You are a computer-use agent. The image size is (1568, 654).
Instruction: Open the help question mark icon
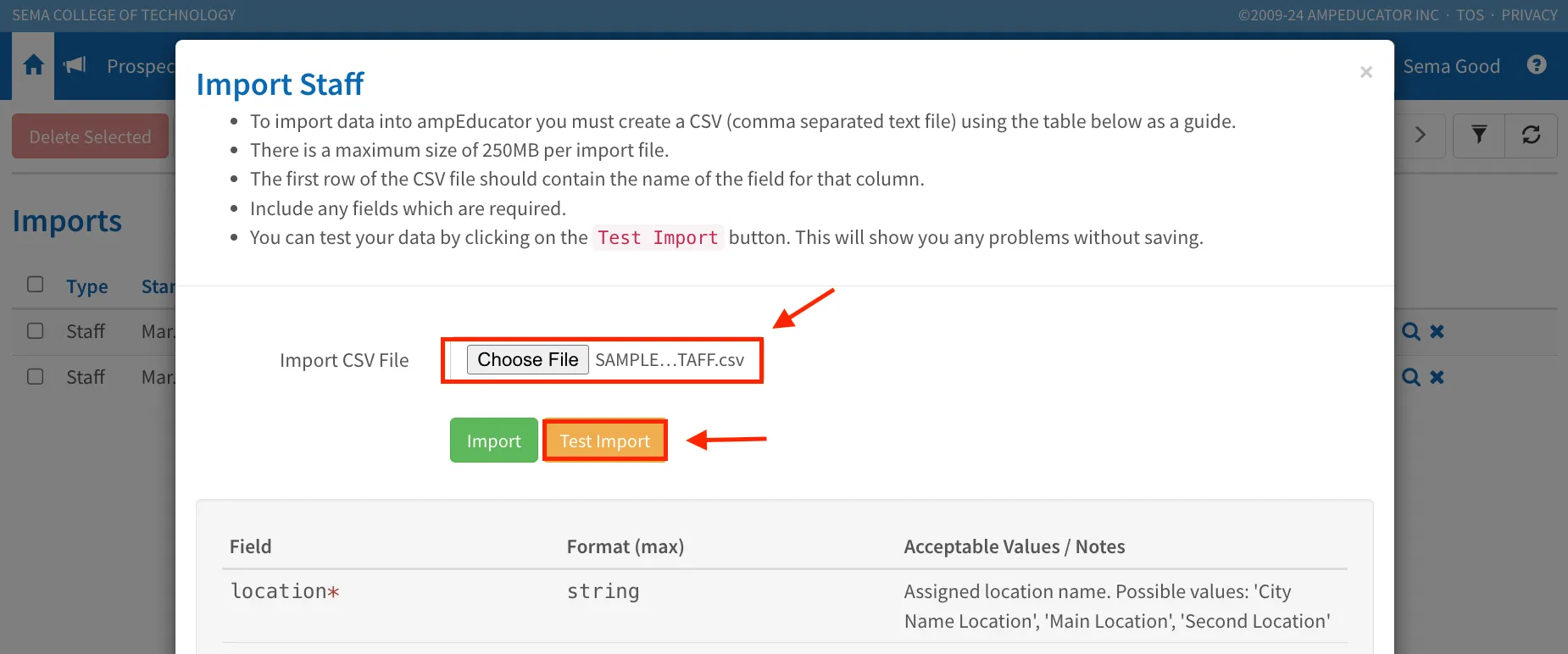[1537, 65]
